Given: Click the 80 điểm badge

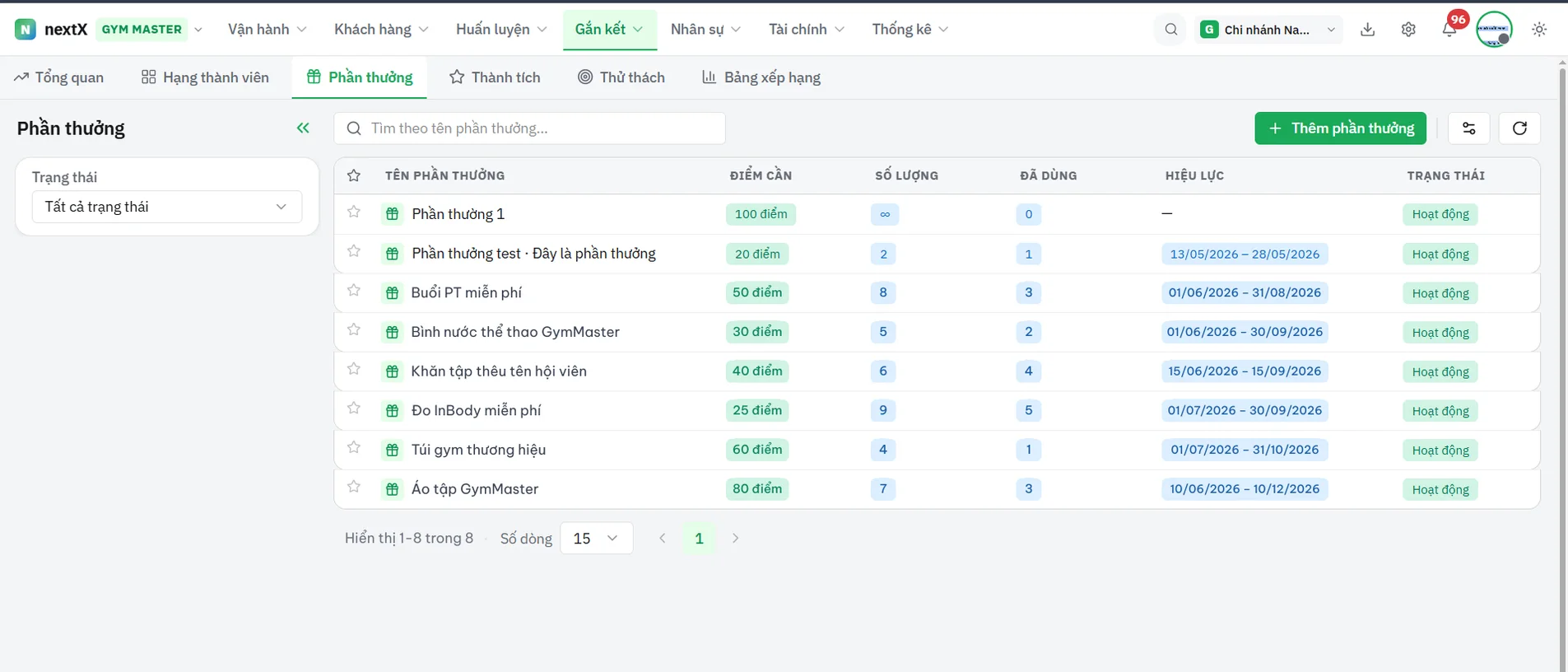Looking at the screenshot, I should pyautogui.click(x=757, y=489).
